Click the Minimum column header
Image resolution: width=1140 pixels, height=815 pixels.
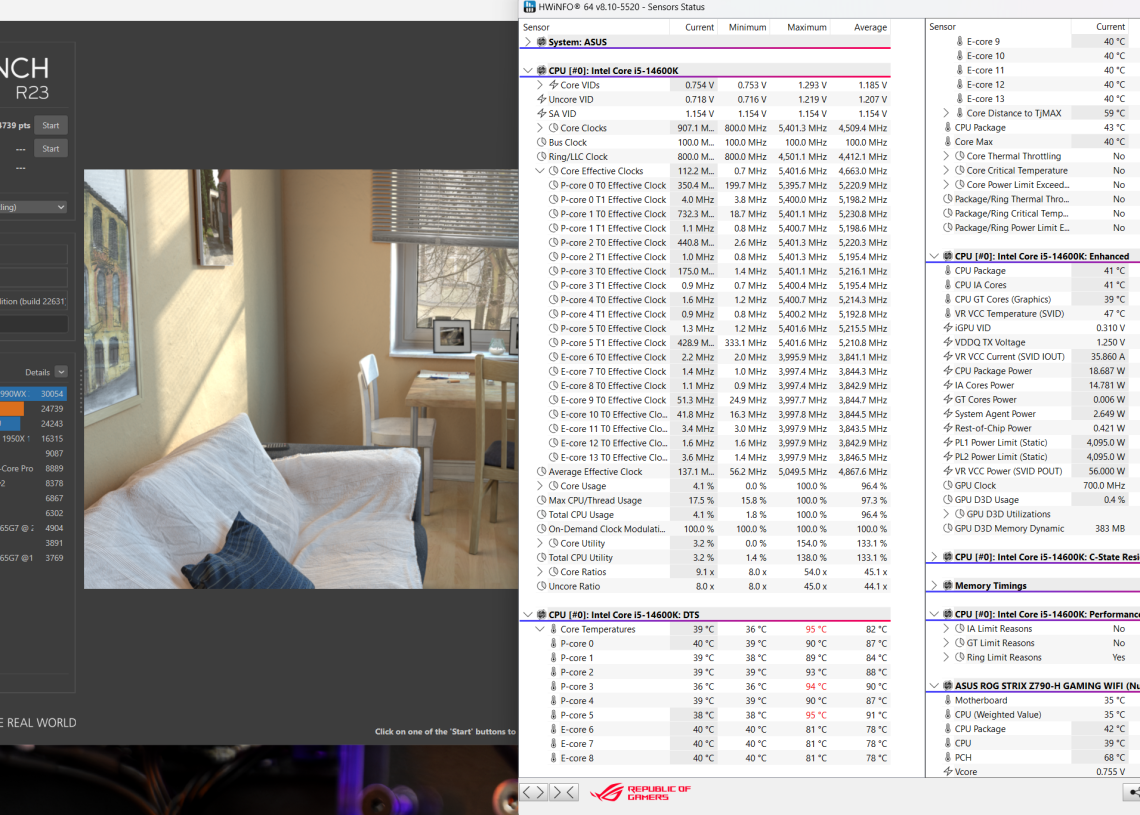(x=744, y=28)
